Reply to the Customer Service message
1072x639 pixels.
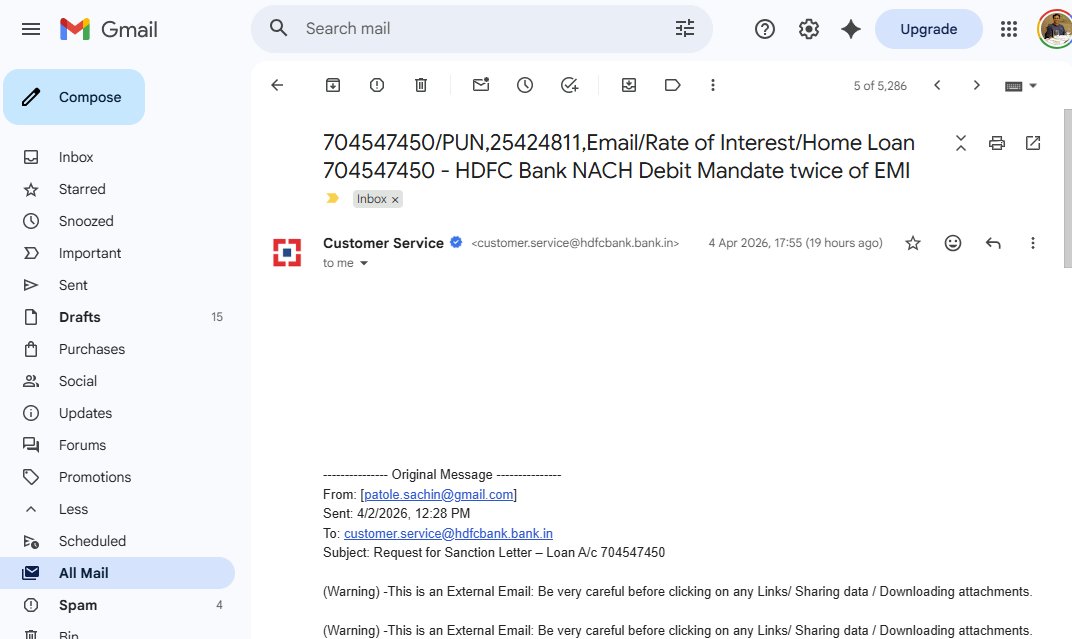pos(993,243)
